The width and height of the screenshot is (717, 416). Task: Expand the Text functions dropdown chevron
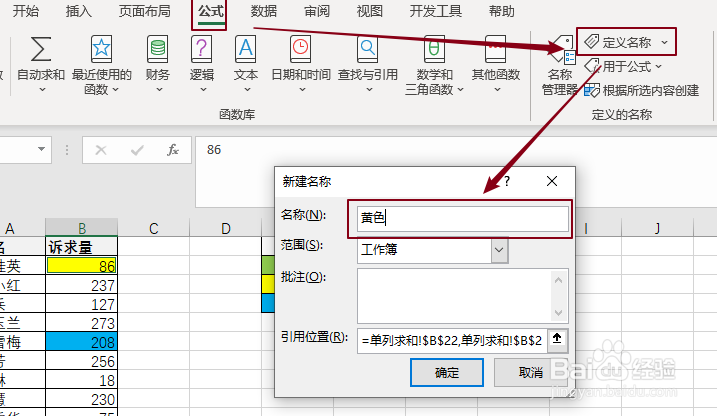click(x=247, y=90)
